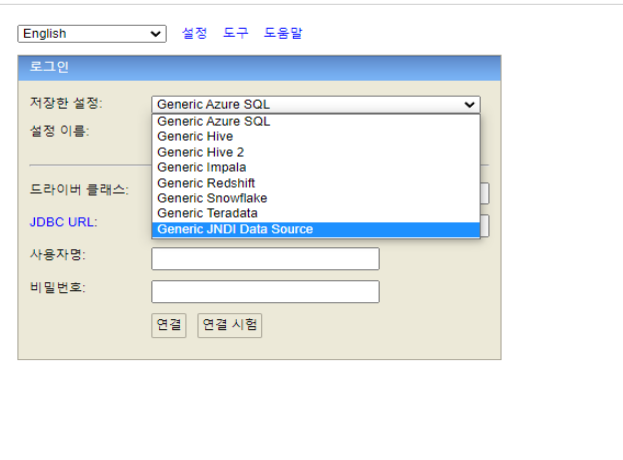Choose Generic Redshift option
Viewport: 623px width, 460px height.
(x=316, y=183)
